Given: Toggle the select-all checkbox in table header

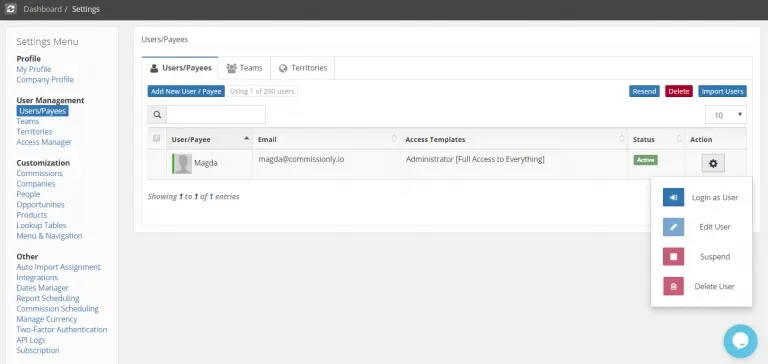Looking at the screenshot, I should click(156, 139).
